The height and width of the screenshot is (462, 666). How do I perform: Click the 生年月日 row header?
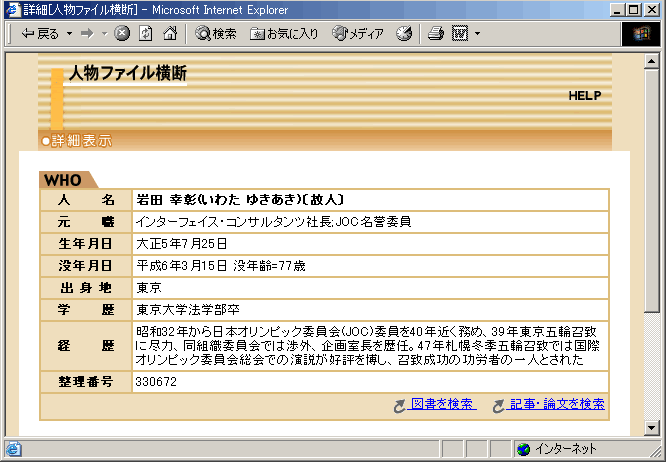click(x=86, y=244)
